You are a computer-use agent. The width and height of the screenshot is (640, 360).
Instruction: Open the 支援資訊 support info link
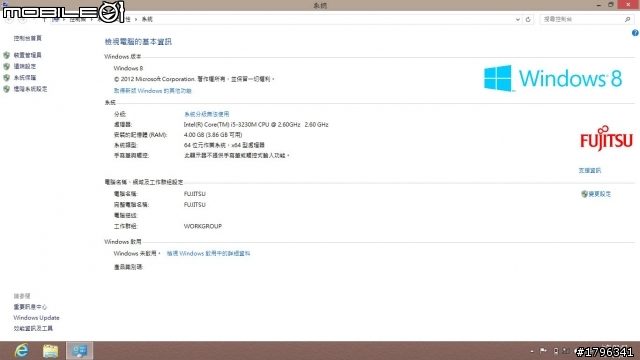(x=589, y=171)
